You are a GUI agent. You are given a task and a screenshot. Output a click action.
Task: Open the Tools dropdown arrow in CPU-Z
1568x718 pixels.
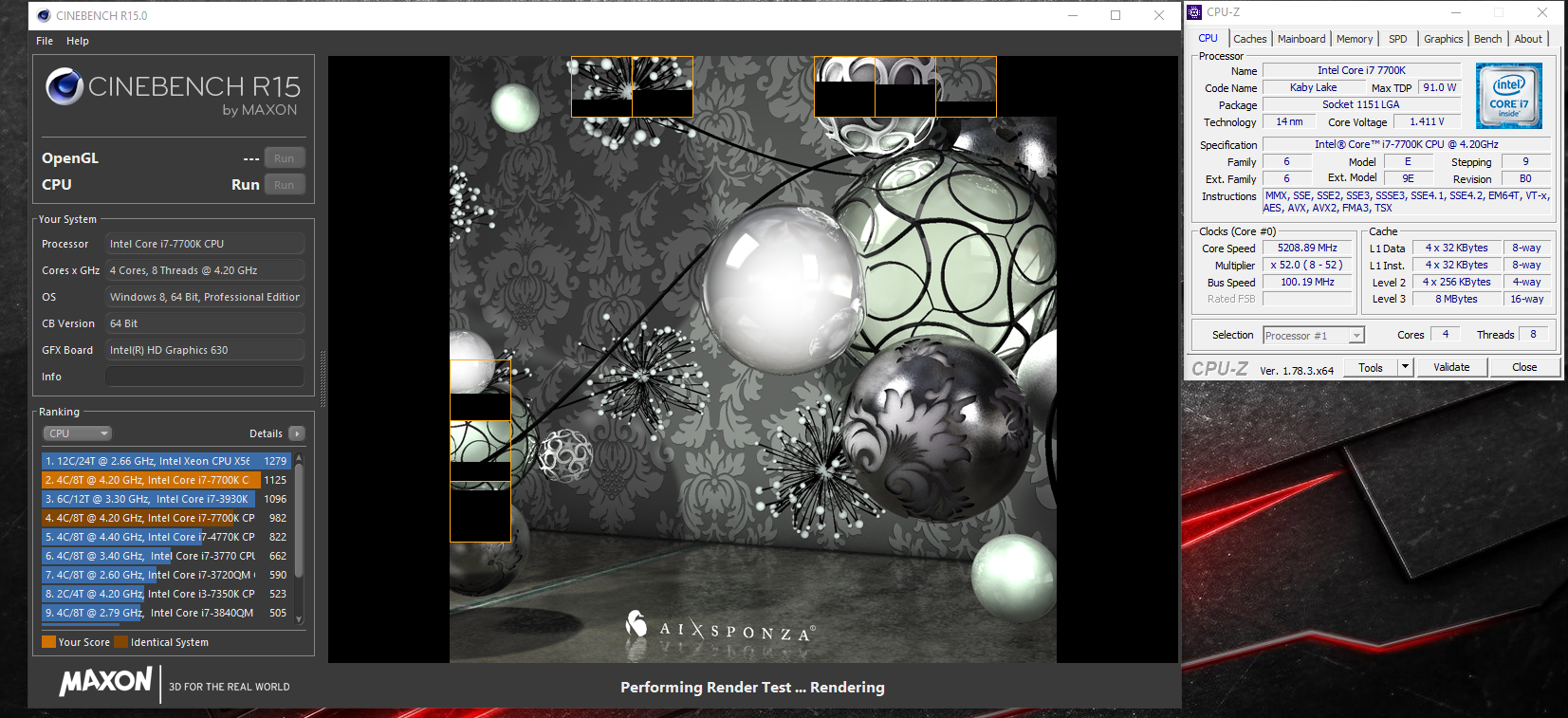(1405, 368)
